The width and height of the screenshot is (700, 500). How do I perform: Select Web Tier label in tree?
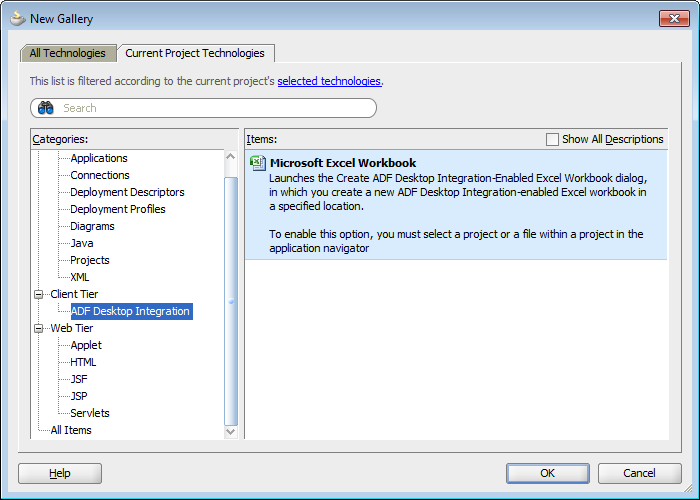coord(72,328)
